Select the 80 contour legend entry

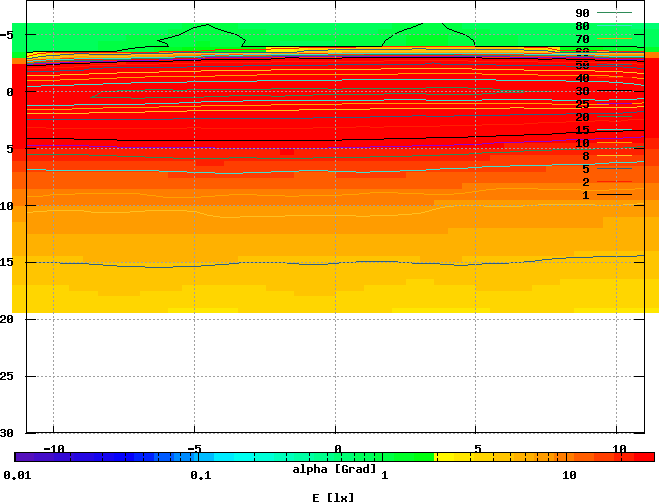pyautogui.click(x=582, y=26)
